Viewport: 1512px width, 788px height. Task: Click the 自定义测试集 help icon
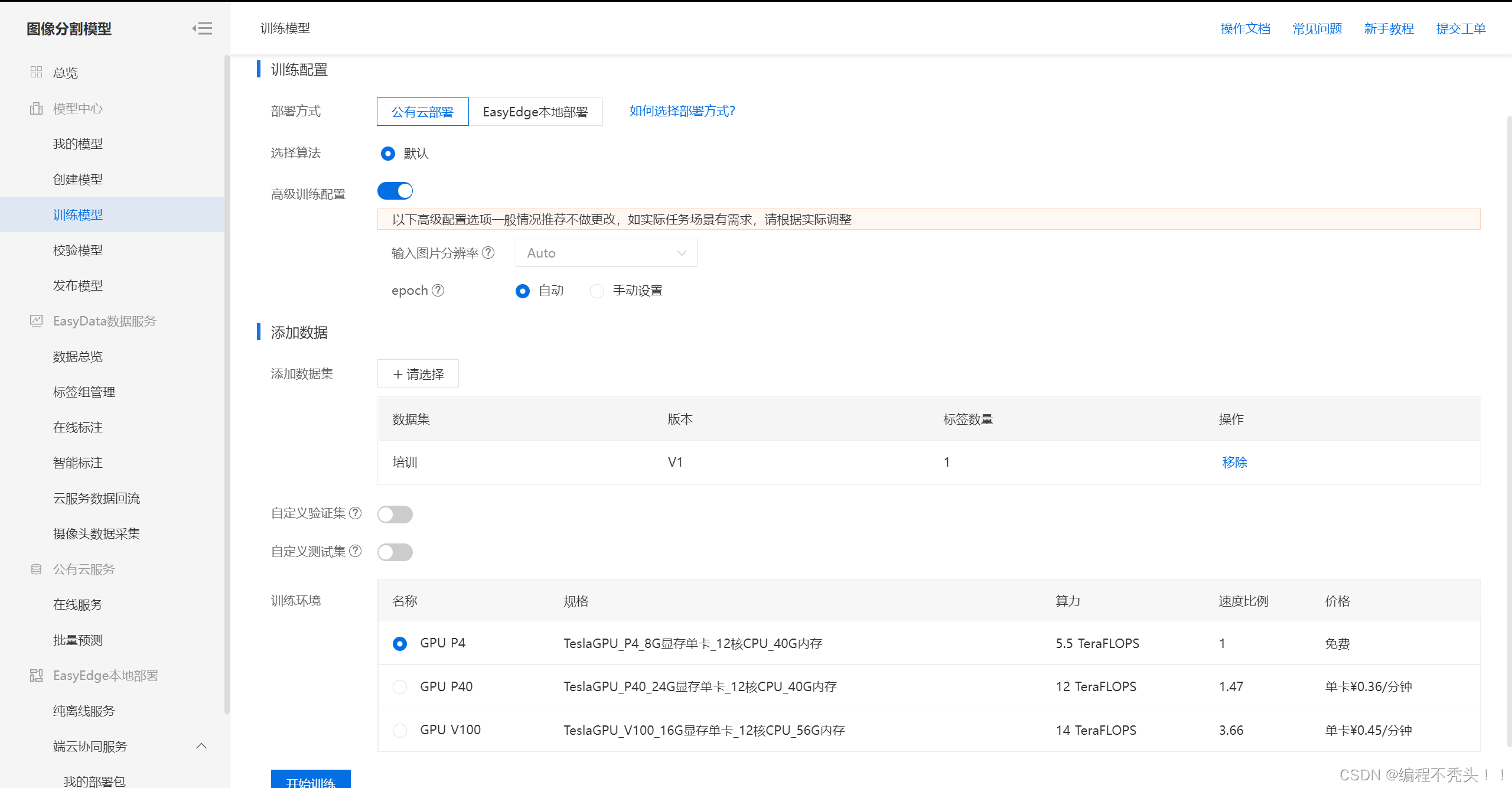356,551
